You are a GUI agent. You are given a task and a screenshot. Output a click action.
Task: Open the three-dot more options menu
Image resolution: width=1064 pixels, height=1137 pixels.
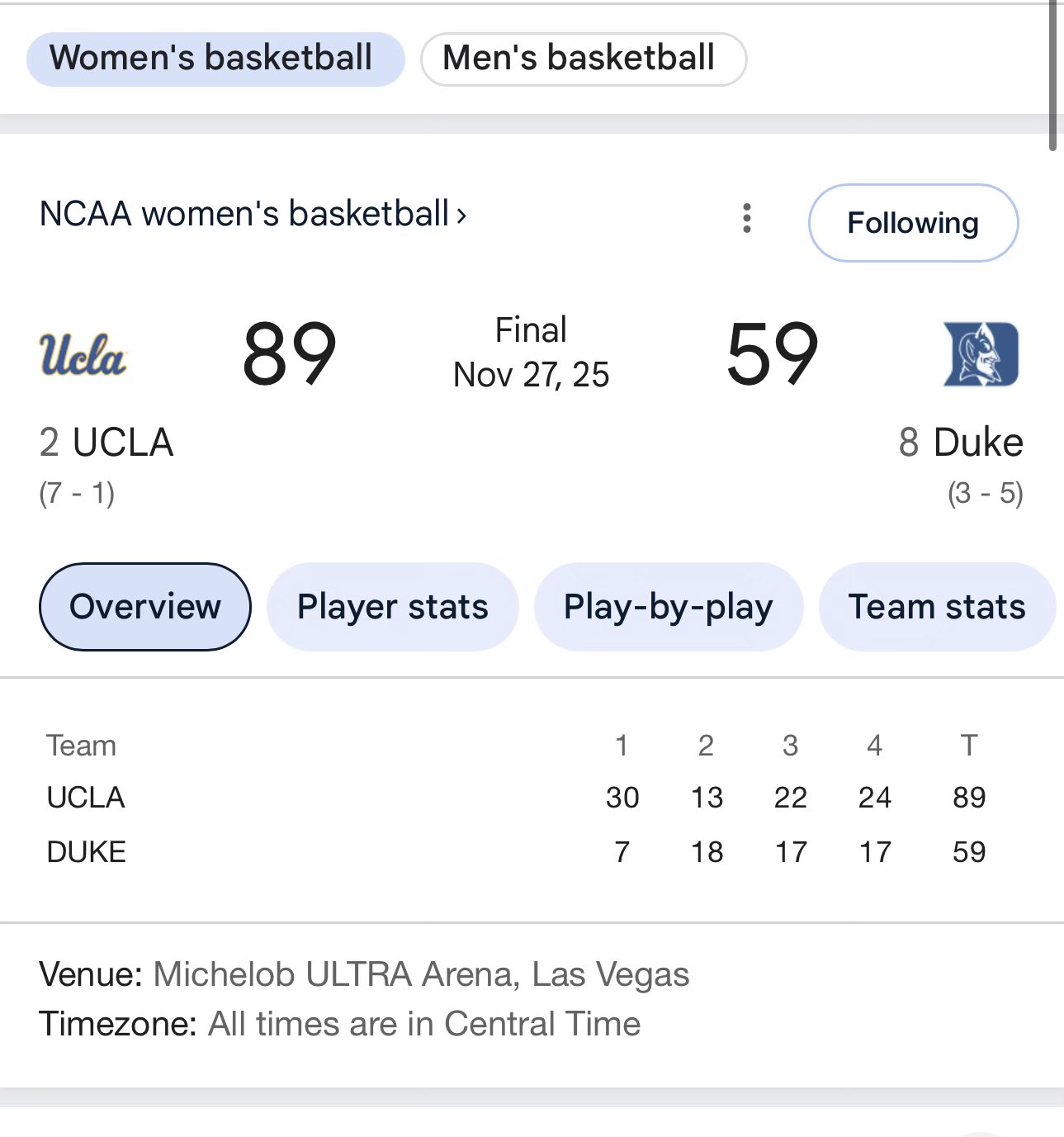point(747,219)
